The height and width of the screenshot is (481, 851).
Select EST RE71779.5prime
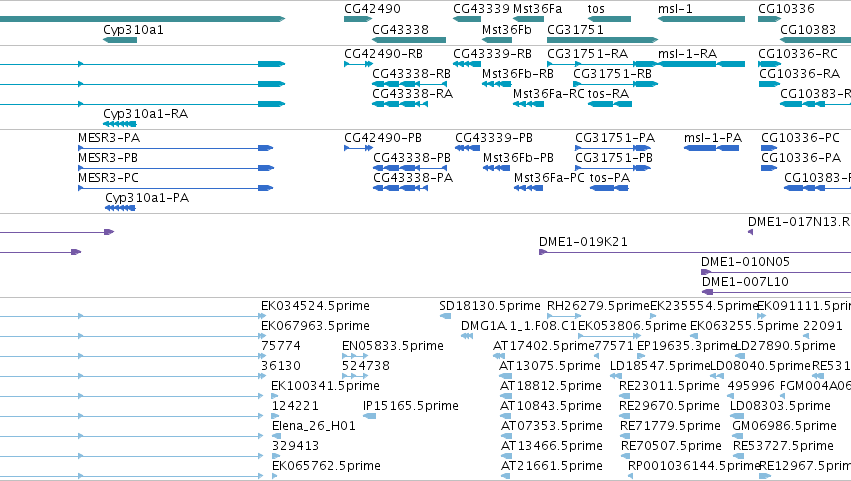[x=625, y=436]
